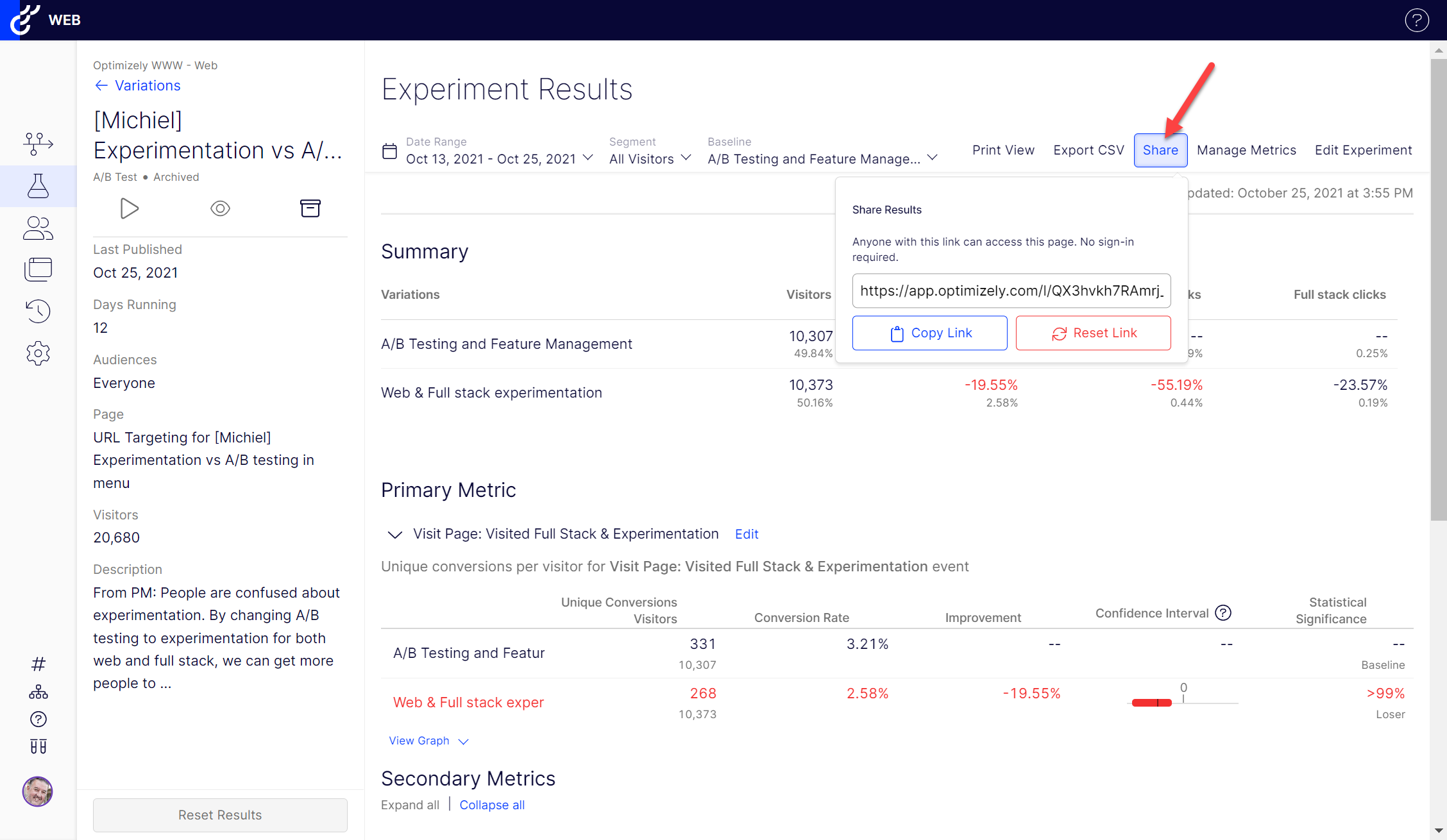
Task: Click the '-19.55%' value in Summary
Action: tap(991, 385)
